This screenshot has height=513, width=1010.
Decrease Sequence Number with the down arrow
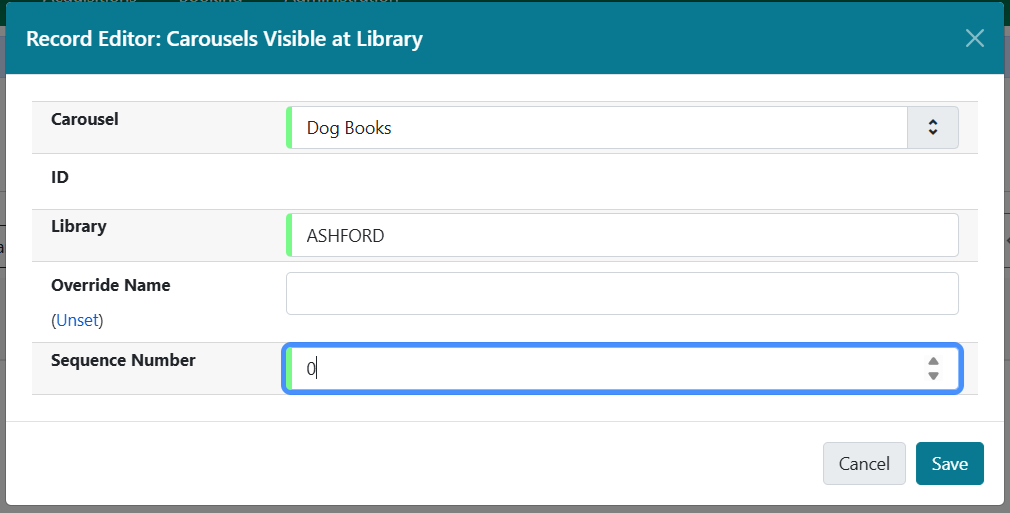click(933, 376)
